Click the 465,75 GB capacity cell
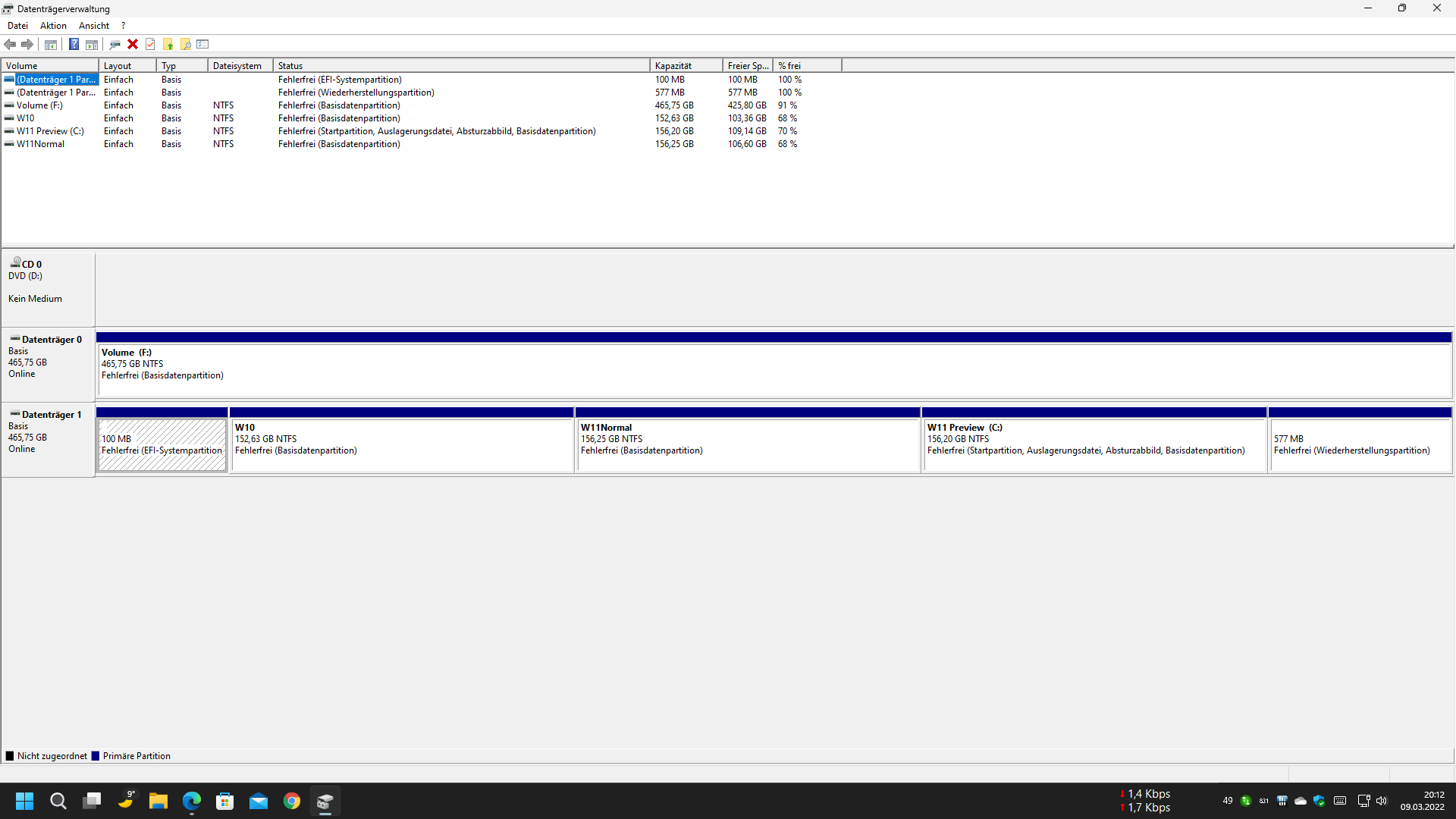 [674, 105]
